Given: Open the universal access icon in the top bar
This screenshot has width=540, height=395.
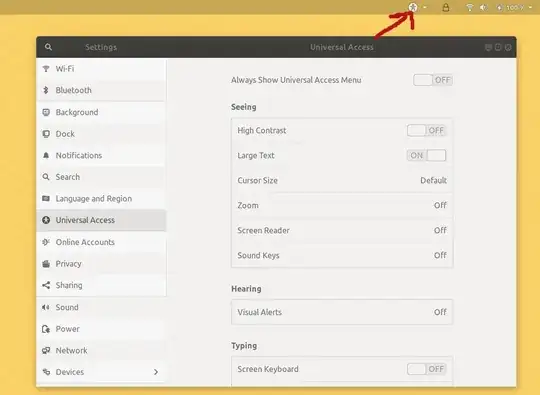Looking at the screenshot, I should (413, 7).
